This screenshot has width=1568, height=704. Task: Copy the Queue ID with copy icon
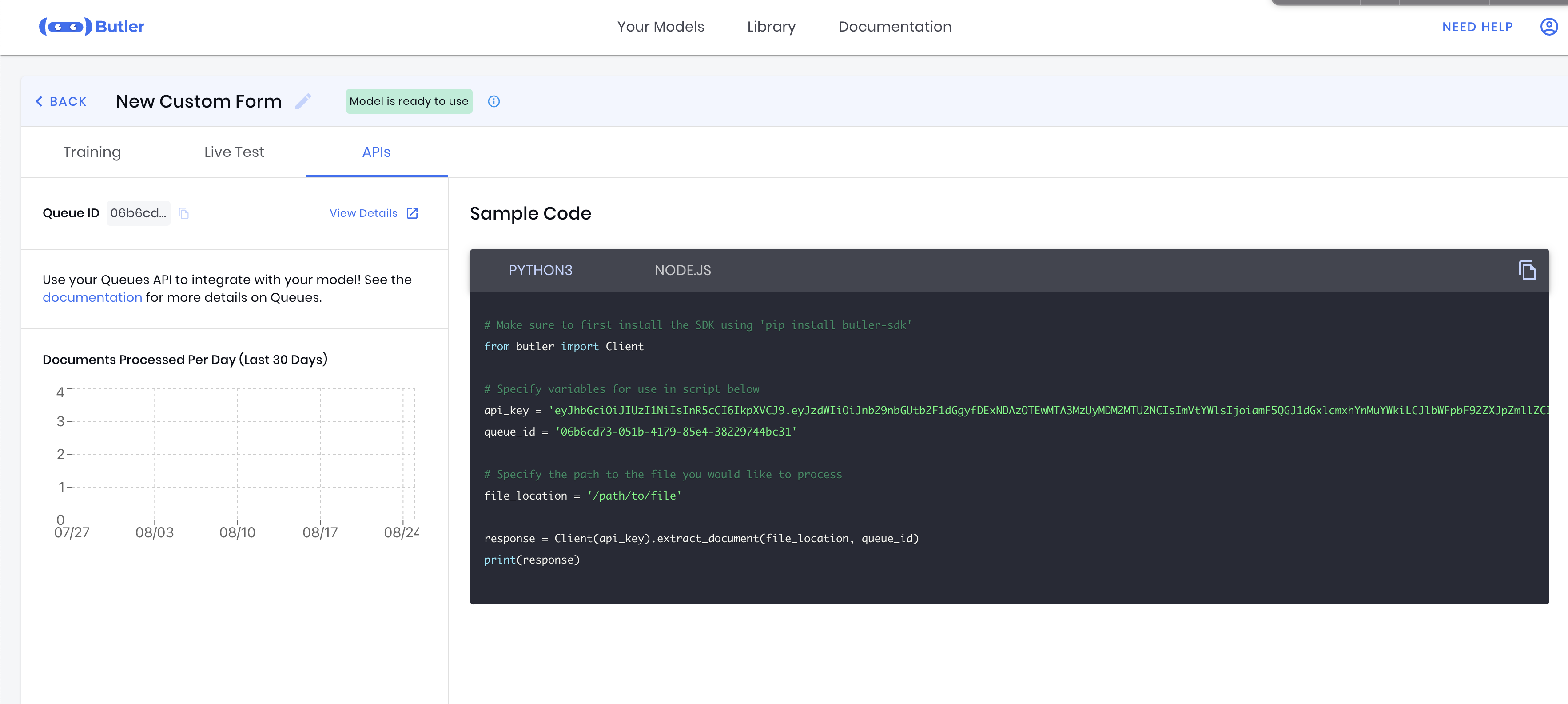coord(184,213)
